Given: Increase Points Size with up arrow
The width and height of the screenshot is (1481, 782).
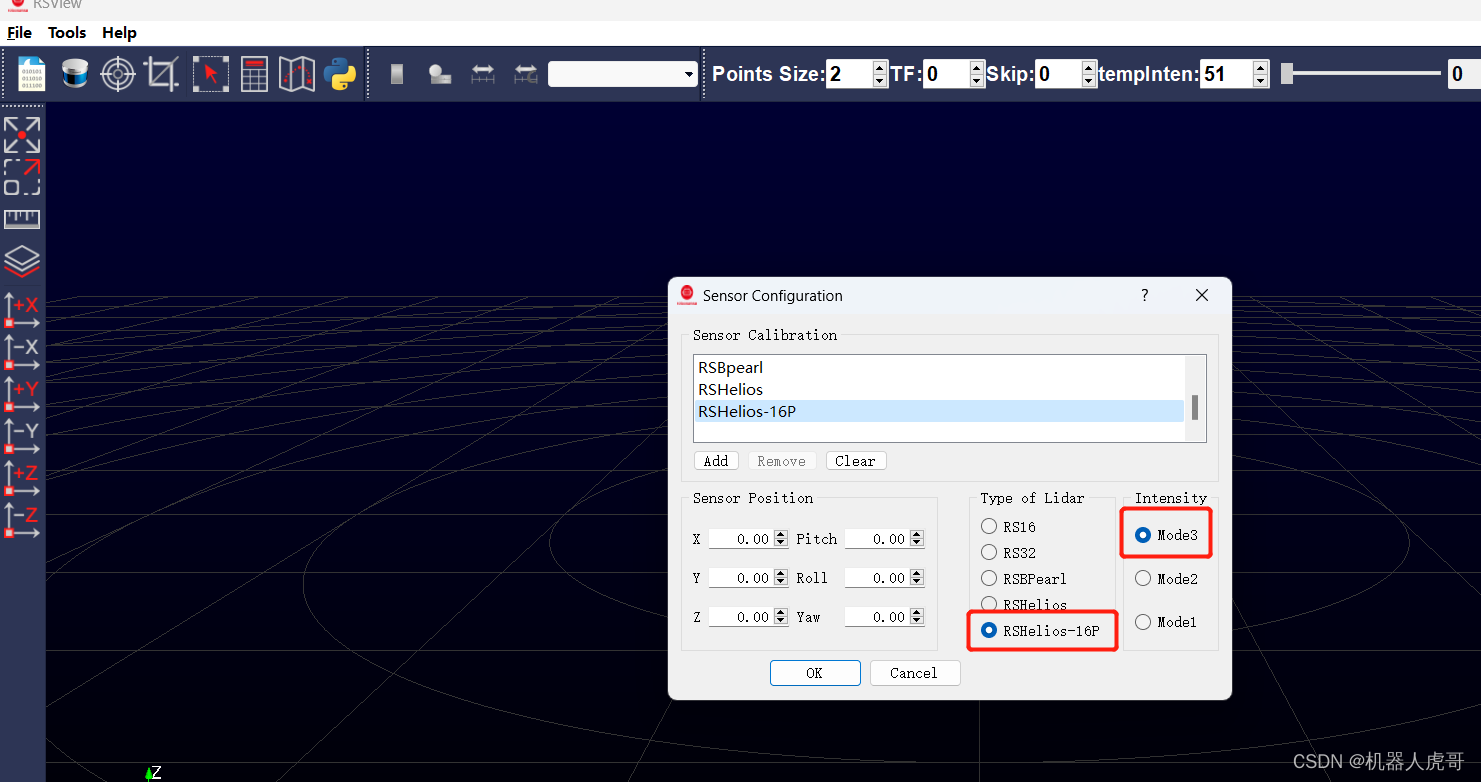Looking at the screenshot, I should coord(880,67).
